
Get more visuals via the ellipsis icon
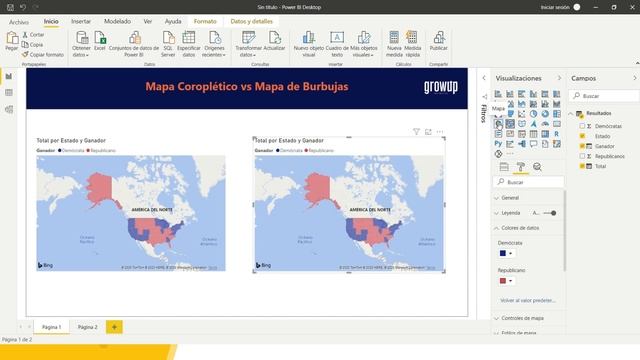click(x=510, y=154)
